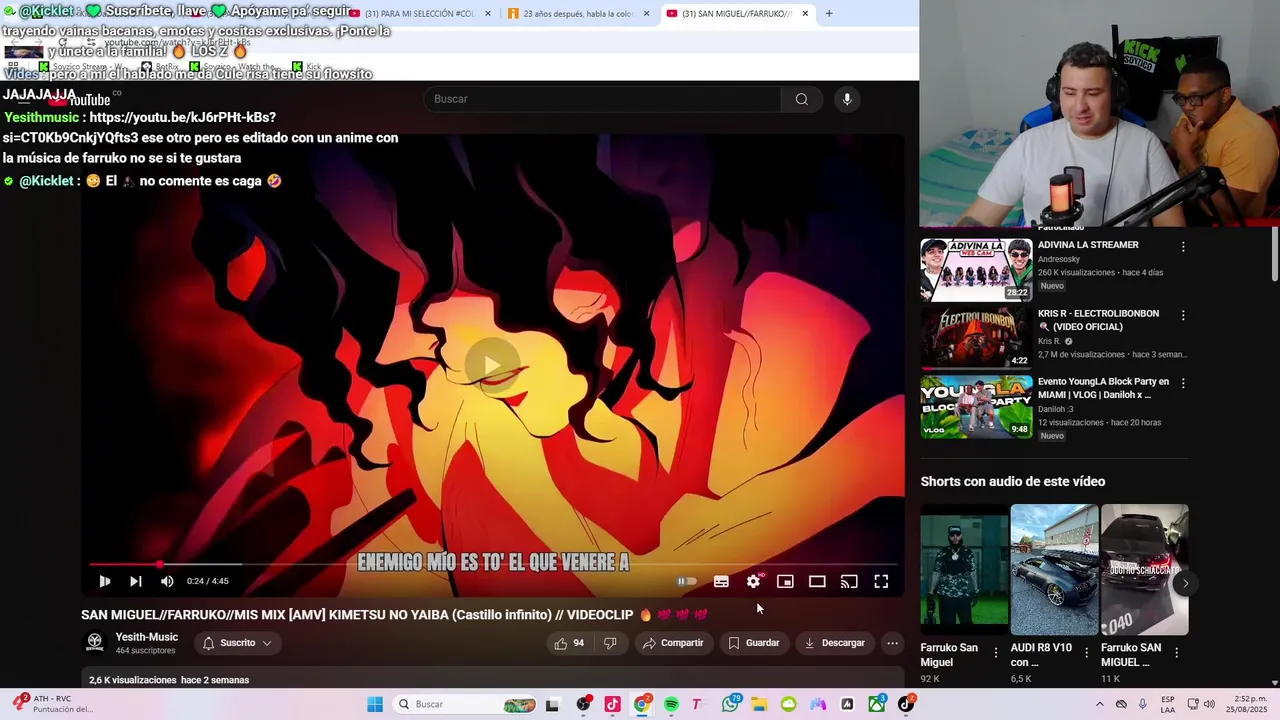Seek on the video progress bar
This screenshot has height=720, width=1280.
click(x=492, y=564)
